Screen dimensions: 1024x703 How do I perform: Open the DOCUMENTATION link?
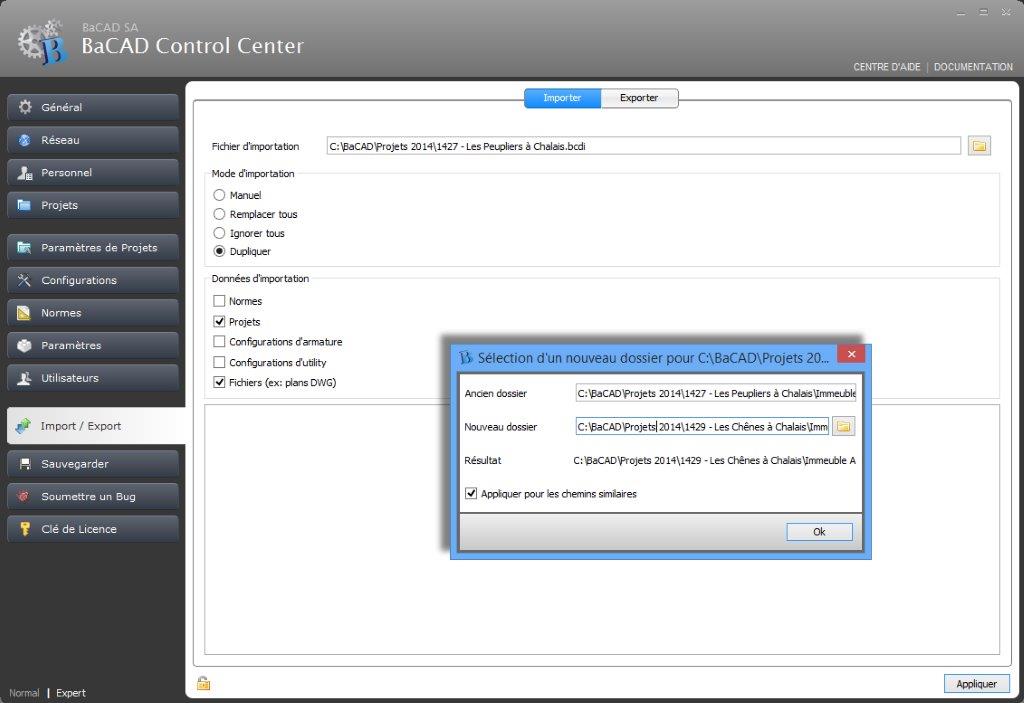pyautogui.click(x=973, y=67)
